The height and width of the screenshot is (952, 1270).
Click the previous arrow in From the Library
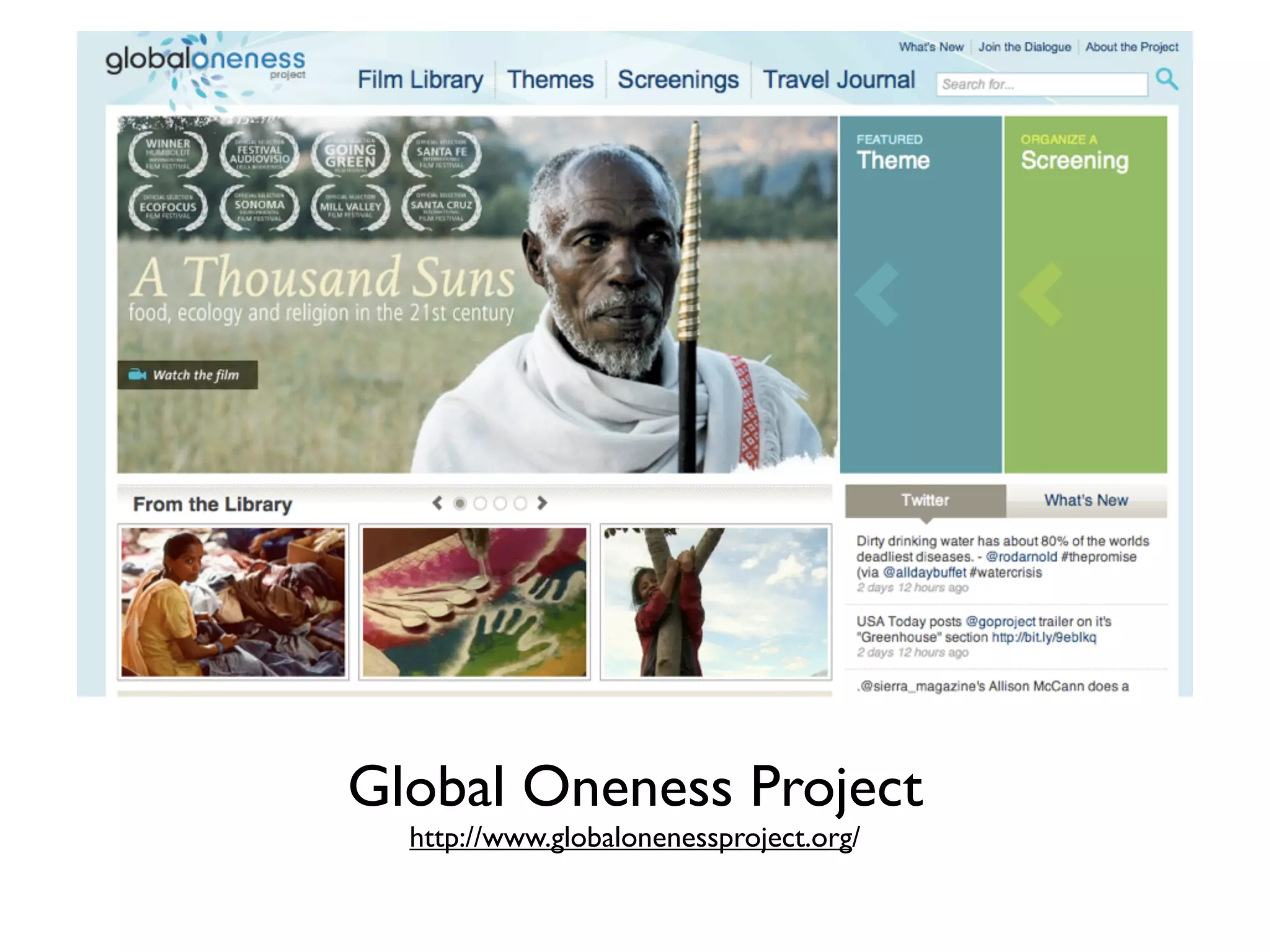click(437, 503)
